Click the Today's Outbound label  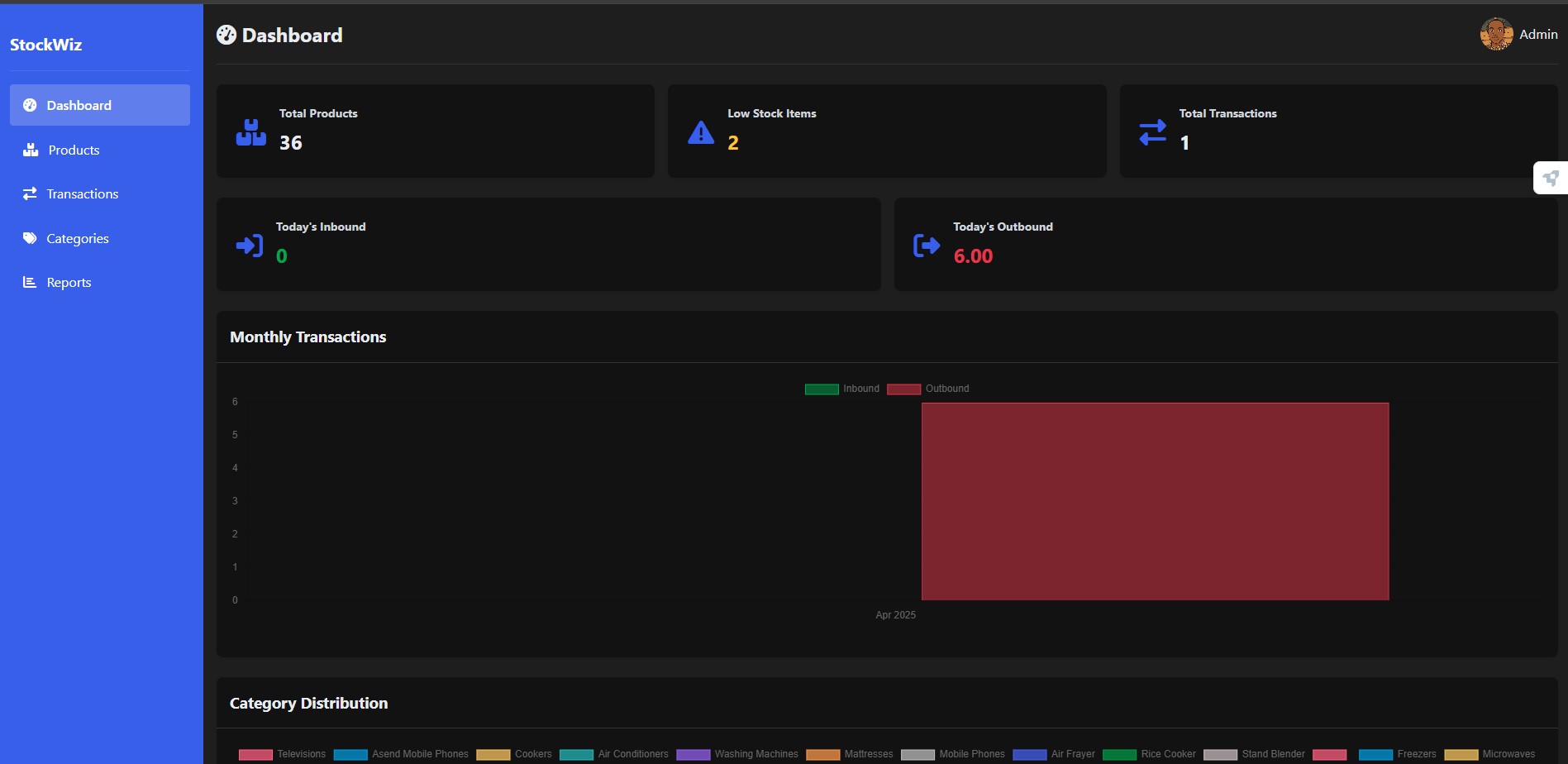click(x=1003, y=227)
